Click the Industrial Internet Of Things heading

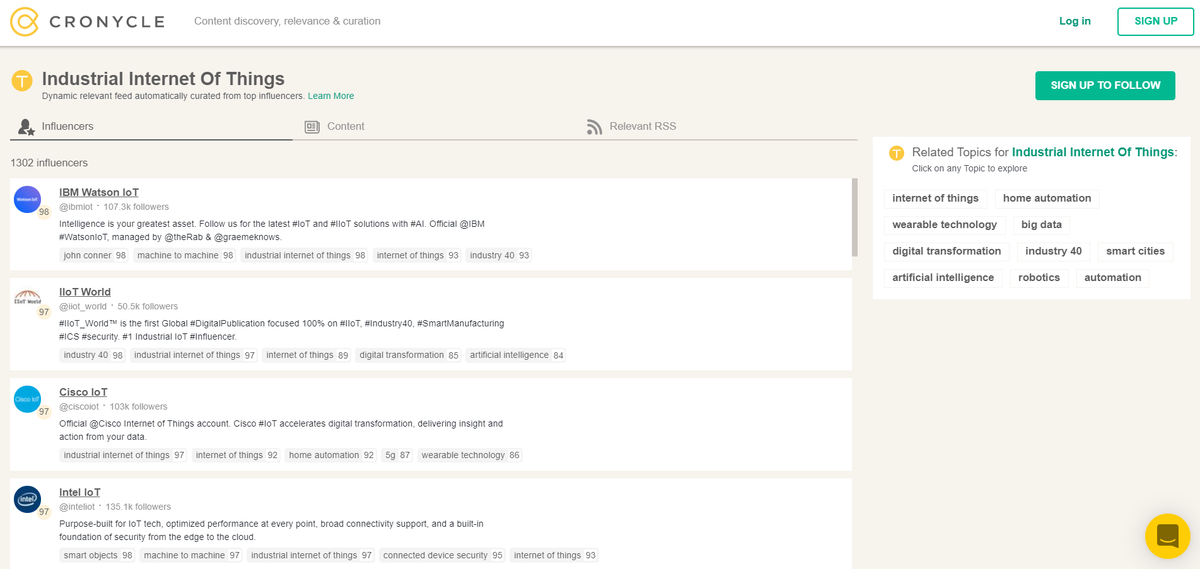163,79
